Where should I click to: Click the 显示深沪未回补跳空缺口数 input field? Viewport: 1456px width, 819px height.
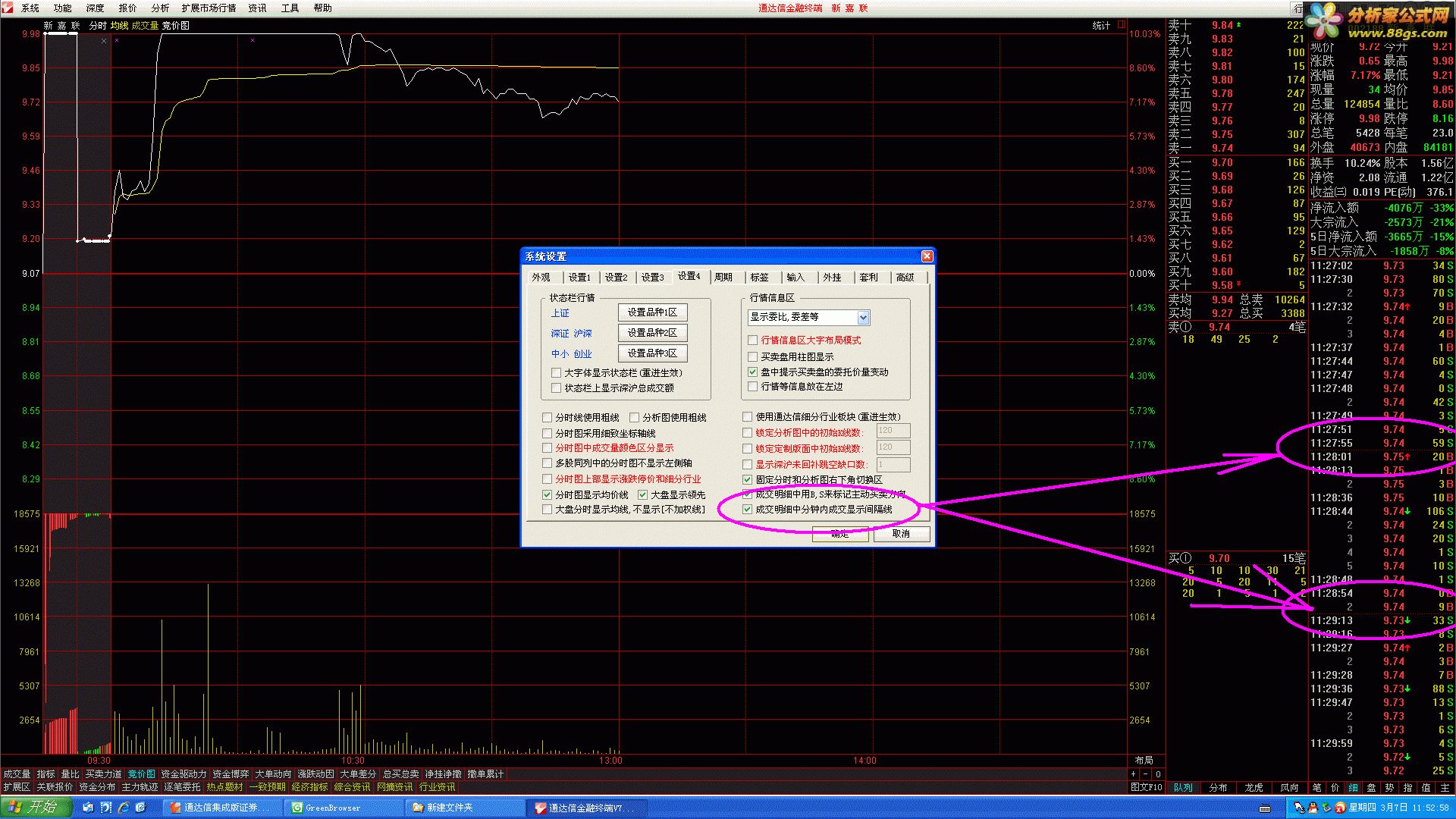click(893, 464)
